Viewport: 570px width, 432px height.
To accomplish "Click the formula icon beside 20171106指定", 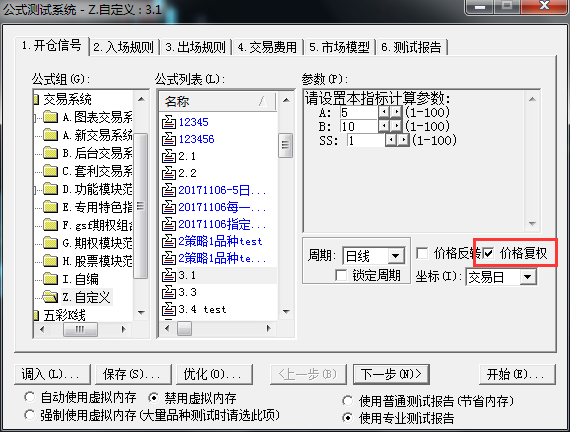I will [169, 224].
